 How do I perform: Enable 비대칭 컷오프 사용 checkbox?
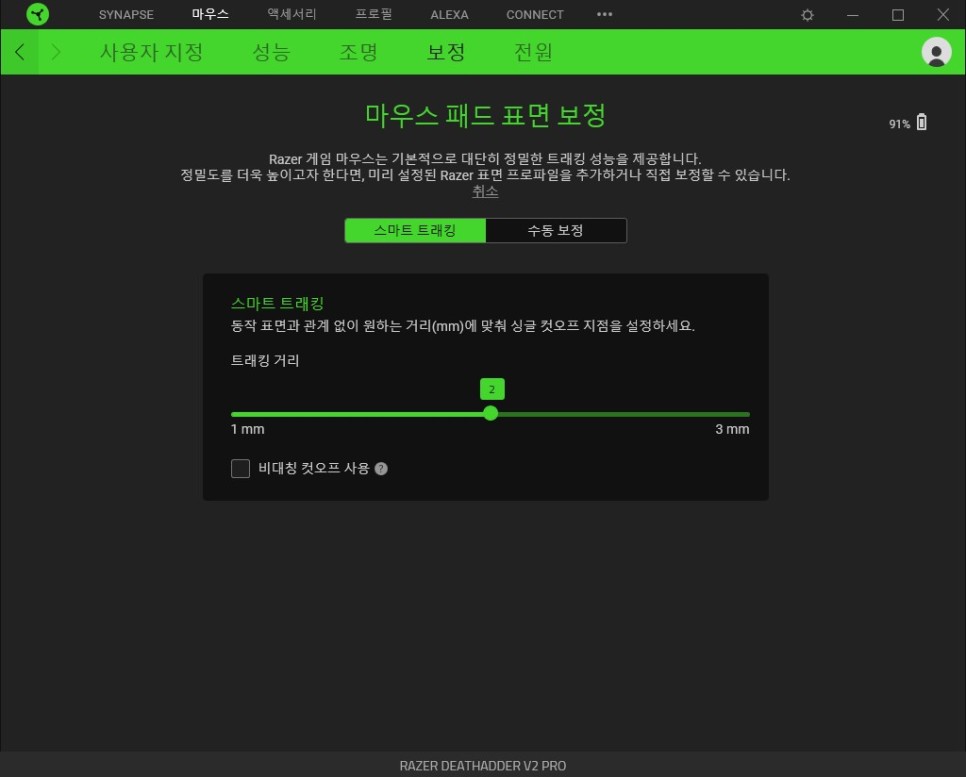coord(240,468)
